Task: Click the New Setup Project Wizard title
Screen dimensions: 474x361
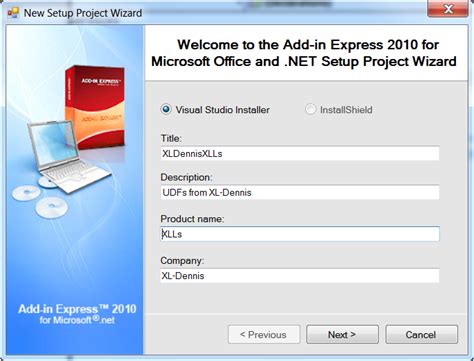Action: pyautogui.click(x=83, y=13)
